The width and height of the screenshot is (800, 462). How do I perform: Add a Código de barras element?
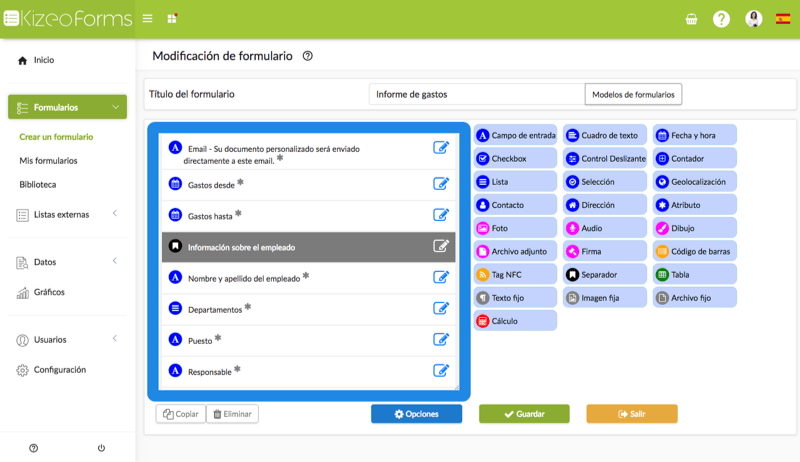point(695,251)
